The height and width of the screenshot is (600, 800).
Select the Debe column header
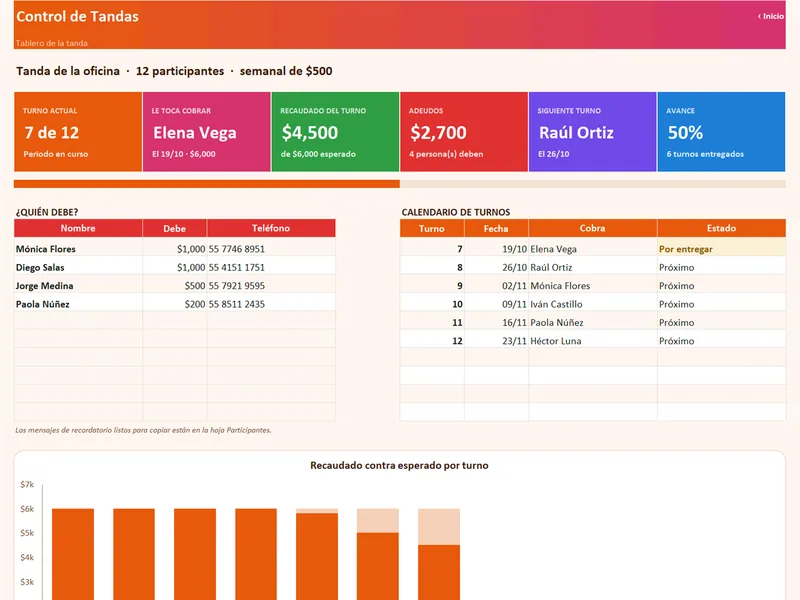click(174, 228)
